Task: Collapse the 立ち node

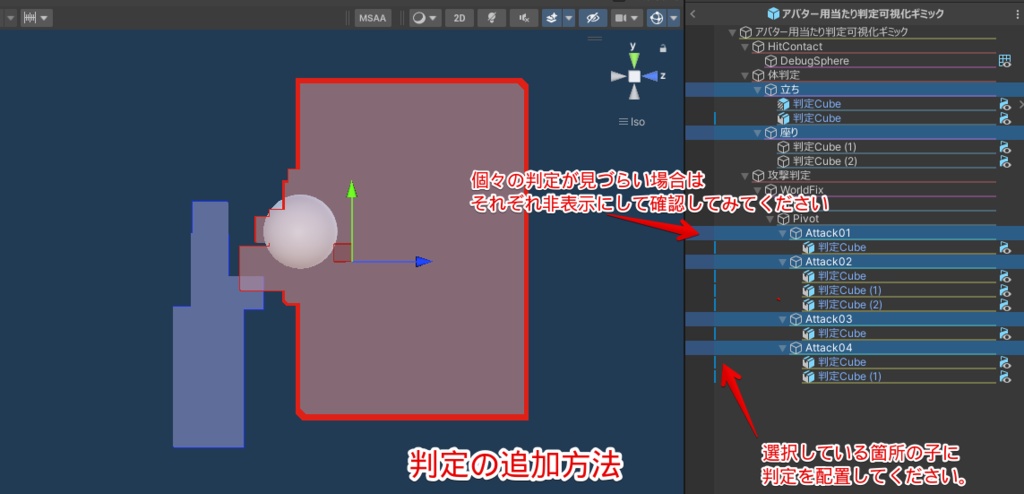Action: click(758, 90)
